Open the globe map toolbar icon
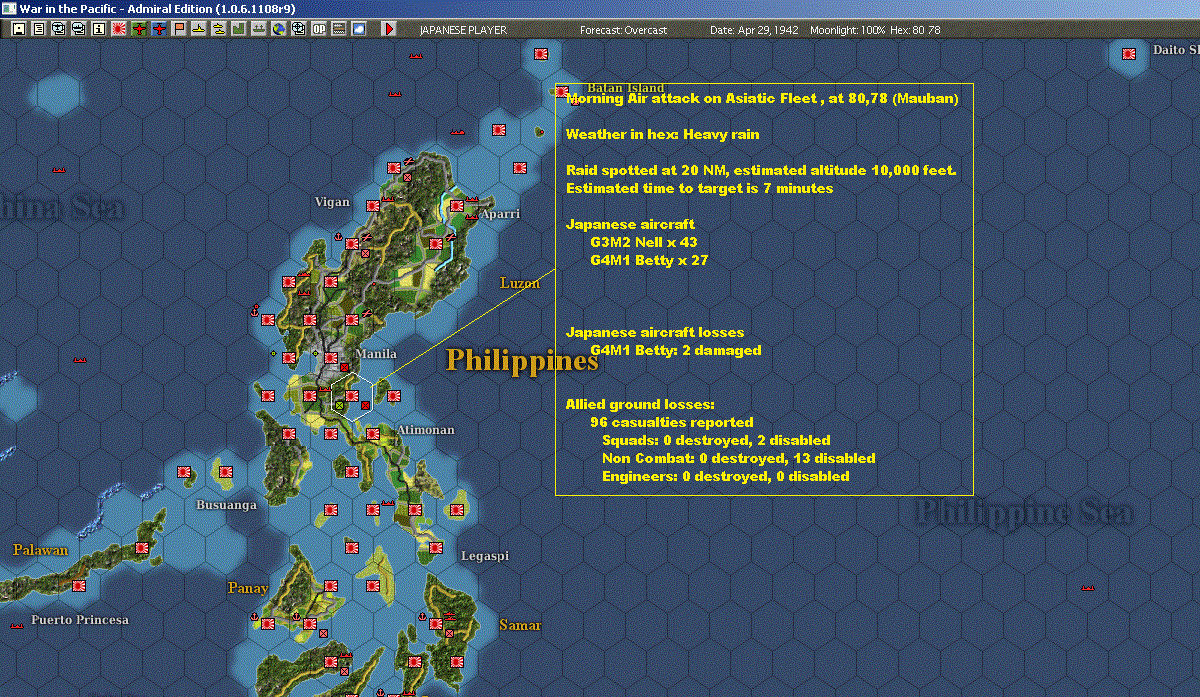The height and width of the screenshot is (697, 1200). 279,30
